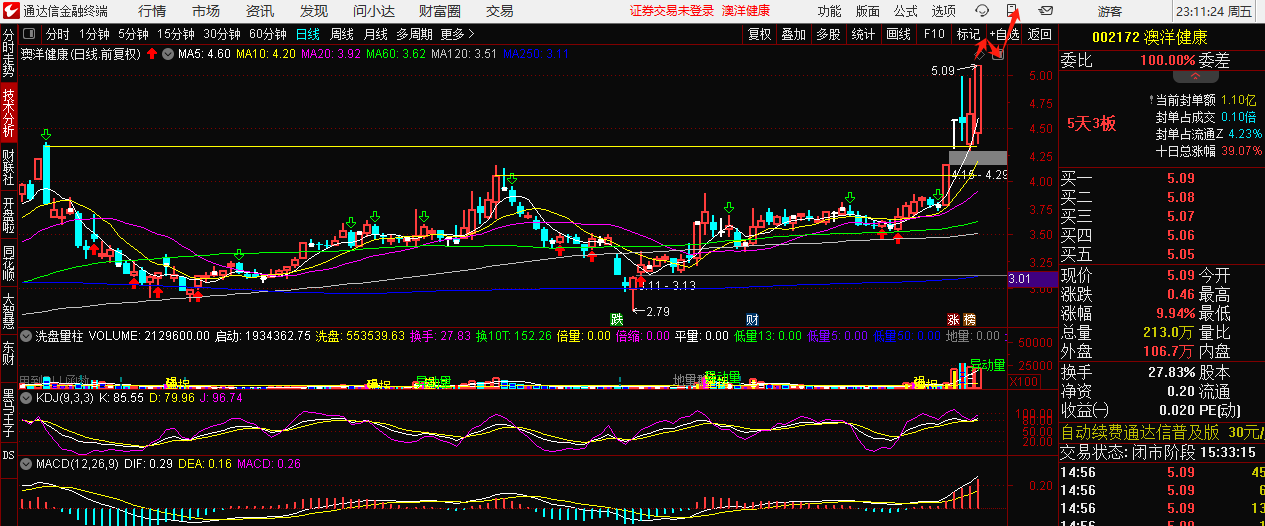Viewport: 1265px width, 526px height.
Task: Open the 公式 menu
Action: click(906, 11)
